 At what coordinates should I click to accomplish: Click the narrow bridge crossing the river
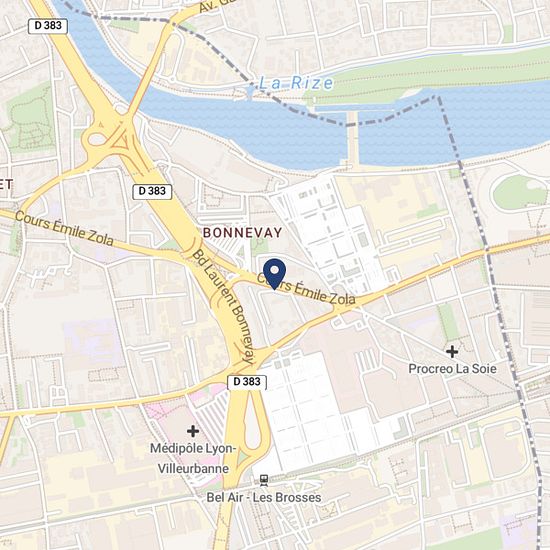click(x=353, y=139)
